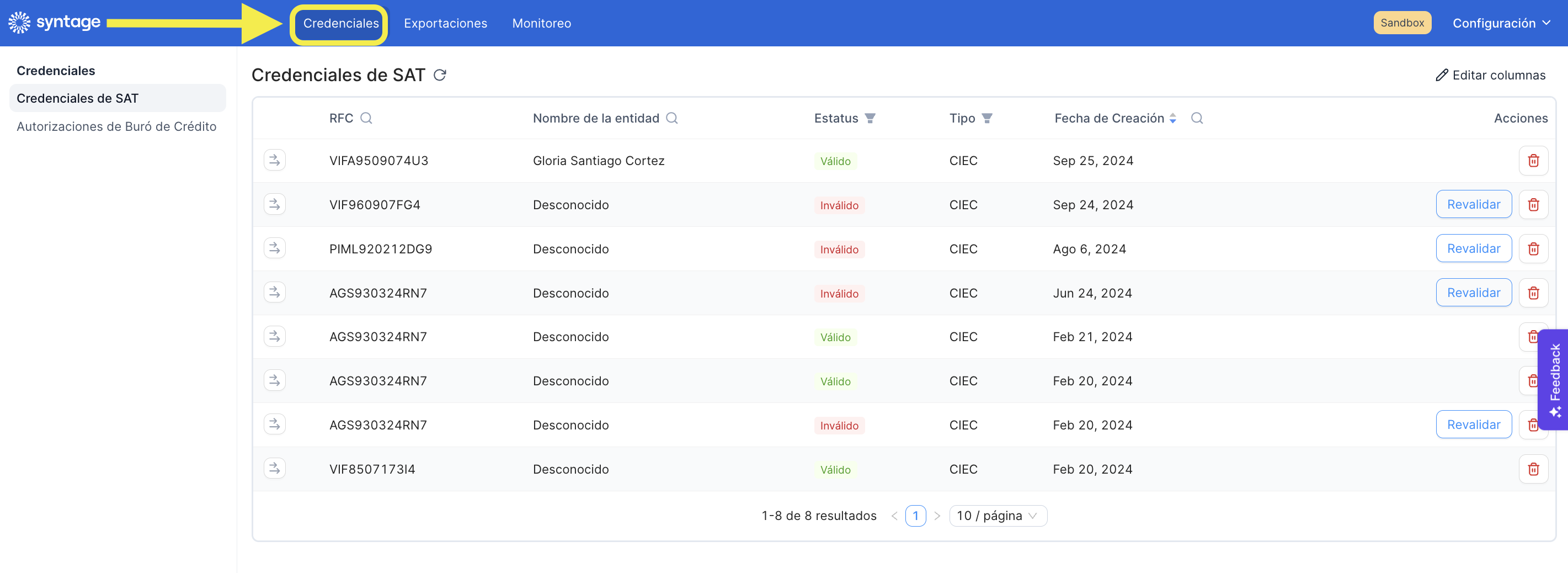Search by Nombre de la entidad

[x=671, y=118]
